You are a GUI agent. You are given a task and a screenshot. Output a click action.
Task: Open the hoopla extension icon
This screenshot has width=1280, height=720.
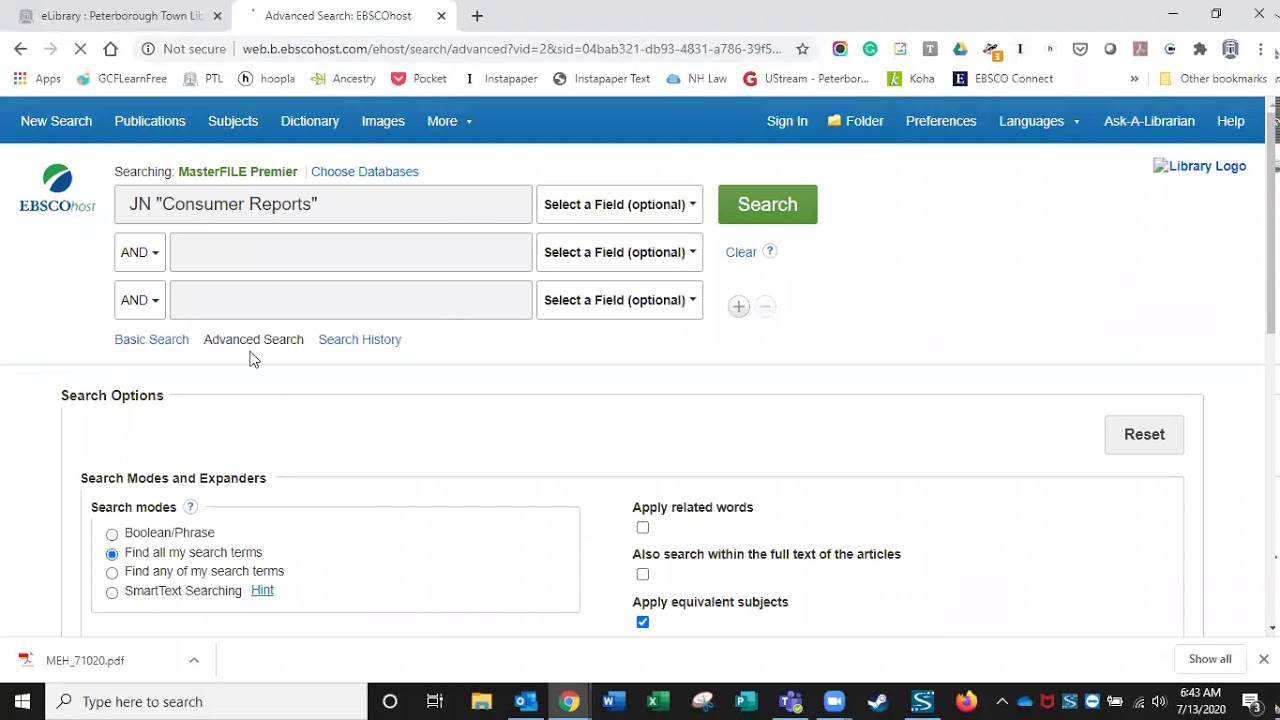click(x=1050, y=49)
